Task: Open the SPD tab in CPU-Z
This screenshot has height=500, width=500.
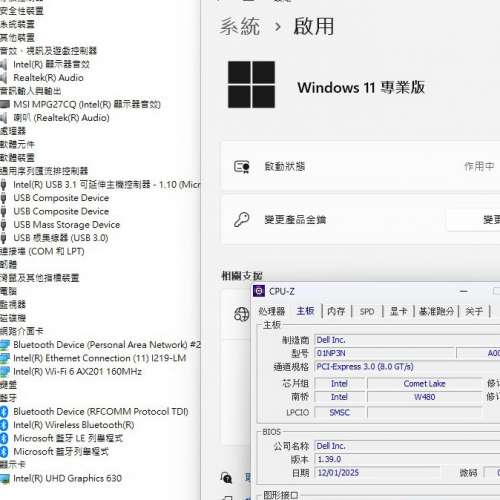Action: coord(367,311)
